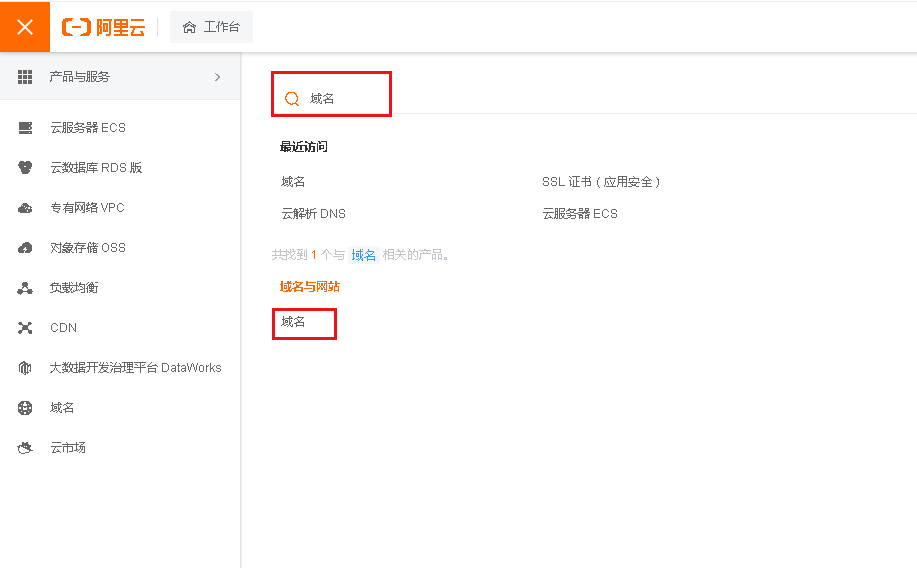Open 云服务器 ECS in the sidebar
Screen dimensions: 917x568
tap(88, 128)
